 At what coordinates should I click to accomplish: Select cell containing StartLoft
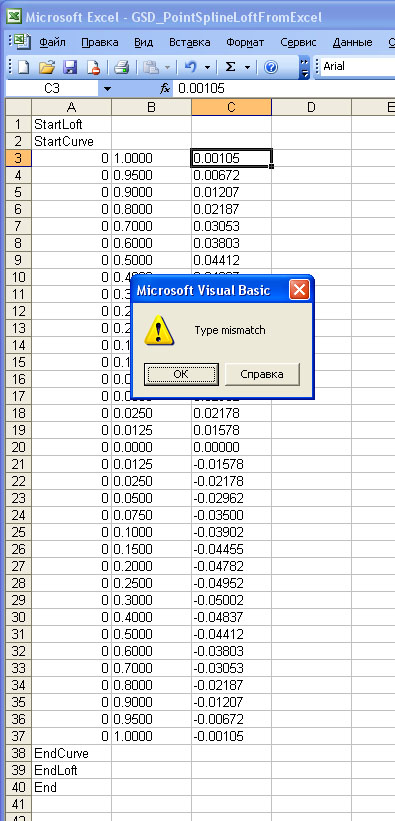(x=72, y=124)
